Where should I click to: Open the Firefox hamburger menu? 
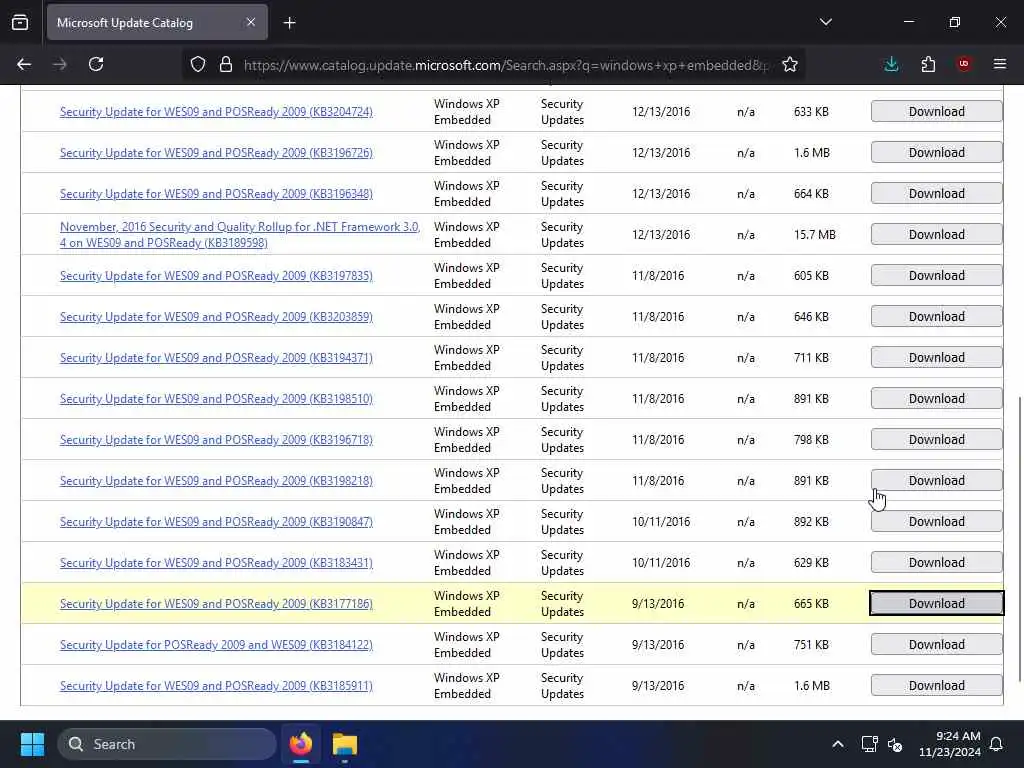(1000, 64)
